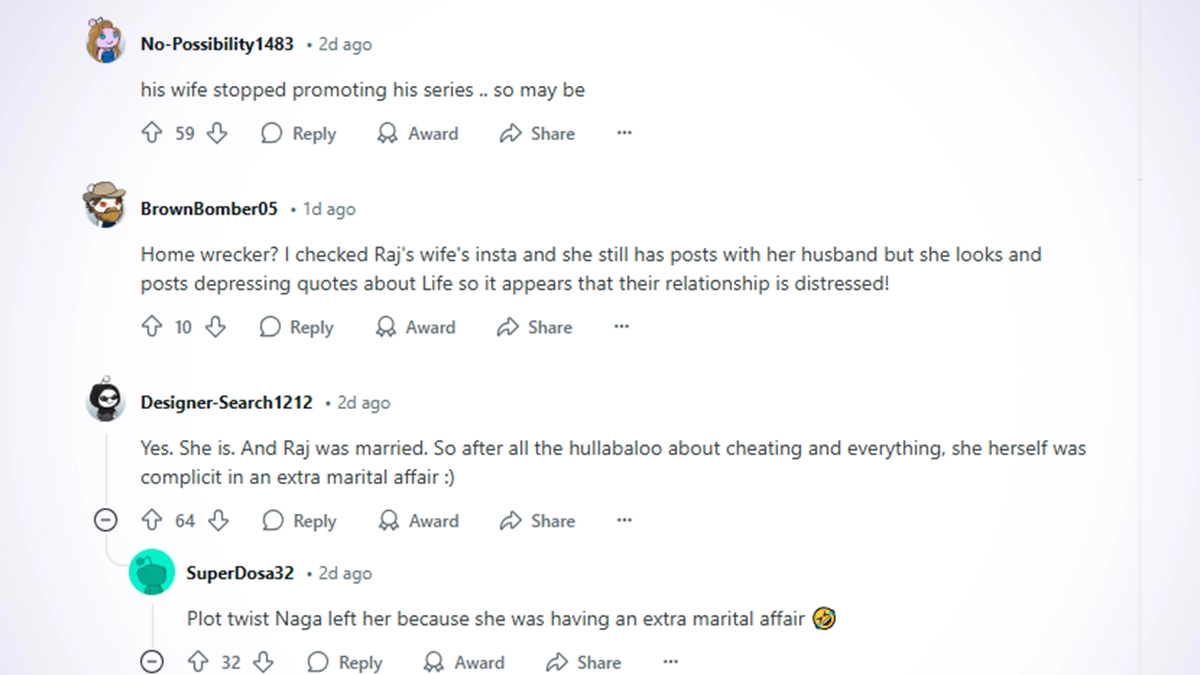The width and height of the screenshot is (1200, 675).
Task: Share Designer-Search1212's comment
Action: pyautogui.click(x=538, y=521)
